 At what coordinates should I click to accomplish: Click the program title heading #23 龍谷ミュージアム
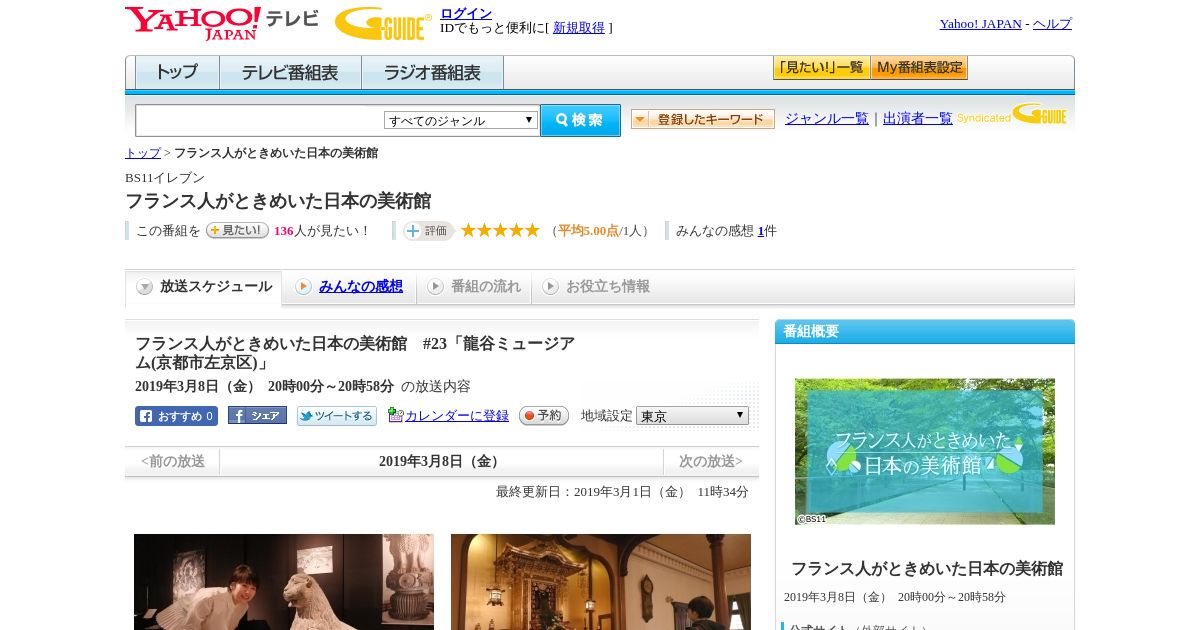click(x=355, y=353)
